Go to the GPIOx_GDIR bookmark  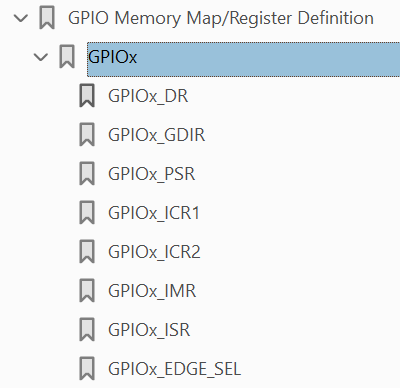pyautogui.click(x=156, y=135)
